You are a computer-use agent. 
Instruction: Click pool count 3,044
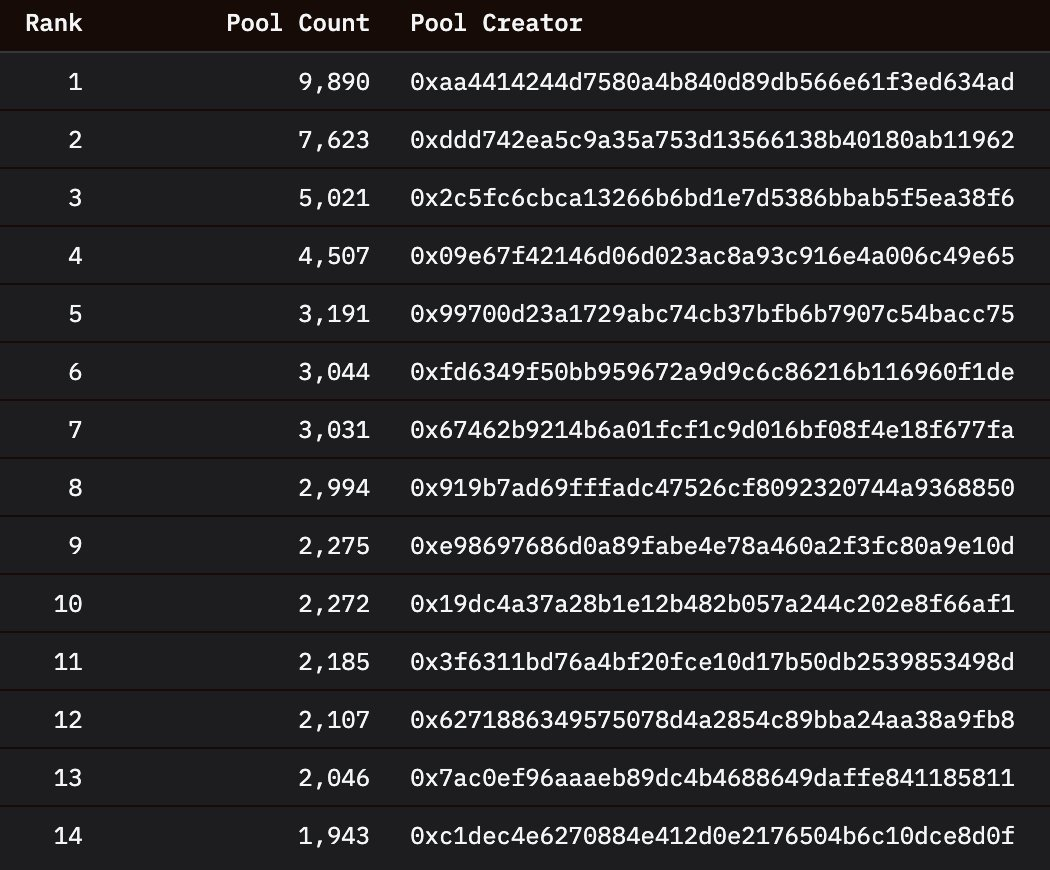[334, 372]
